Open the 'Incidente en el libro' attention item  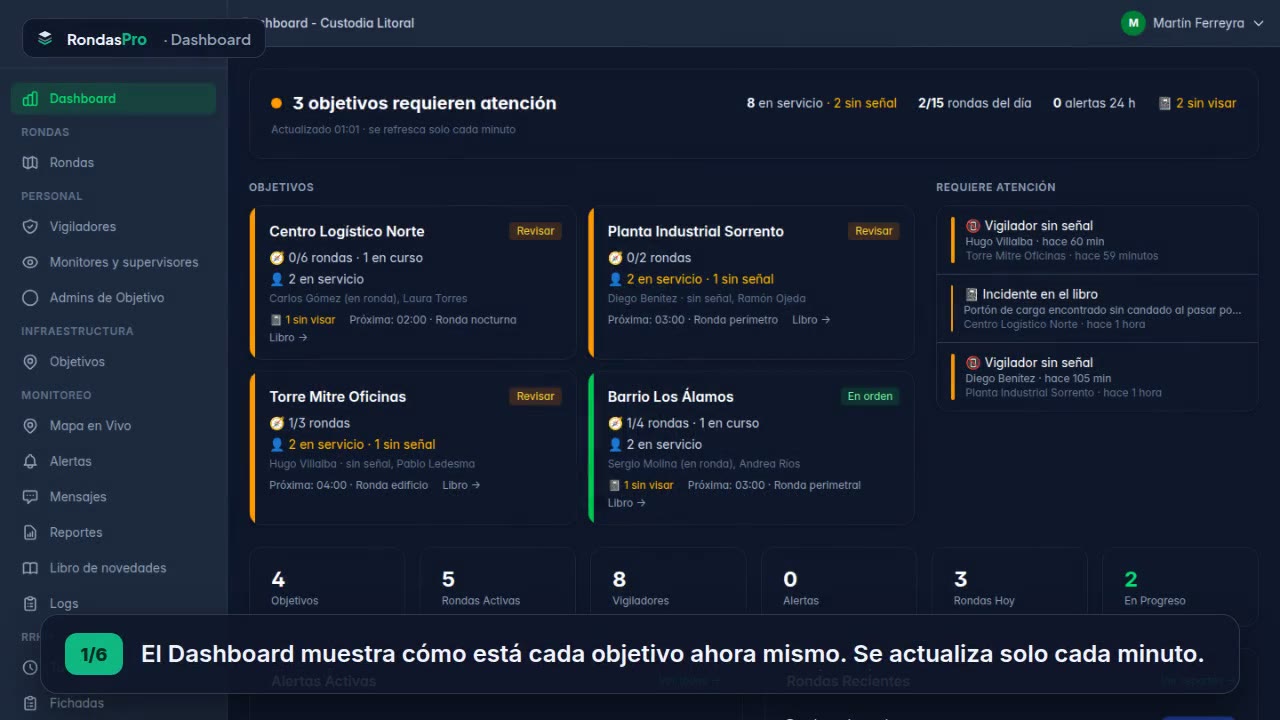point(1097,309)
